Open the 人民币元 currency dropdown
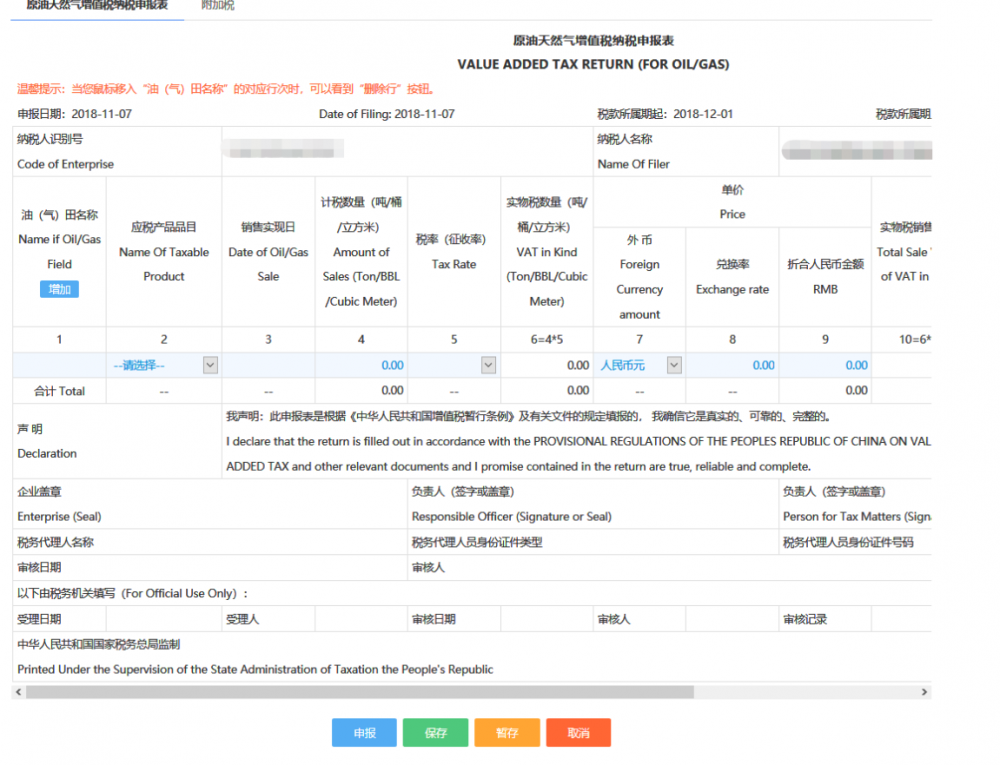 click(x=640, y=366)
